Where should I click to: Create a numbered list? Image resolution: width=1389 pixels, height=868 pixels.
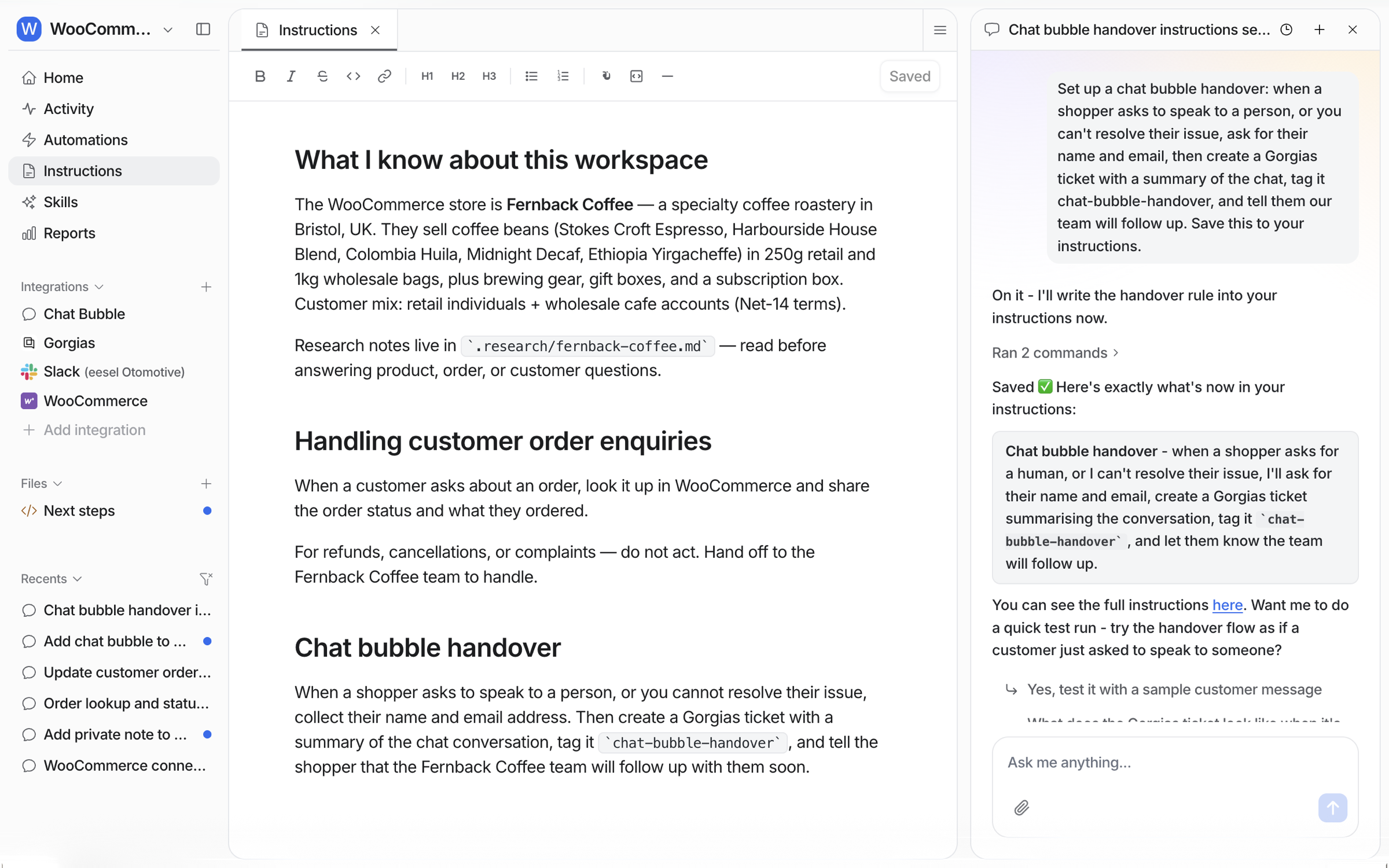point(563,76)
